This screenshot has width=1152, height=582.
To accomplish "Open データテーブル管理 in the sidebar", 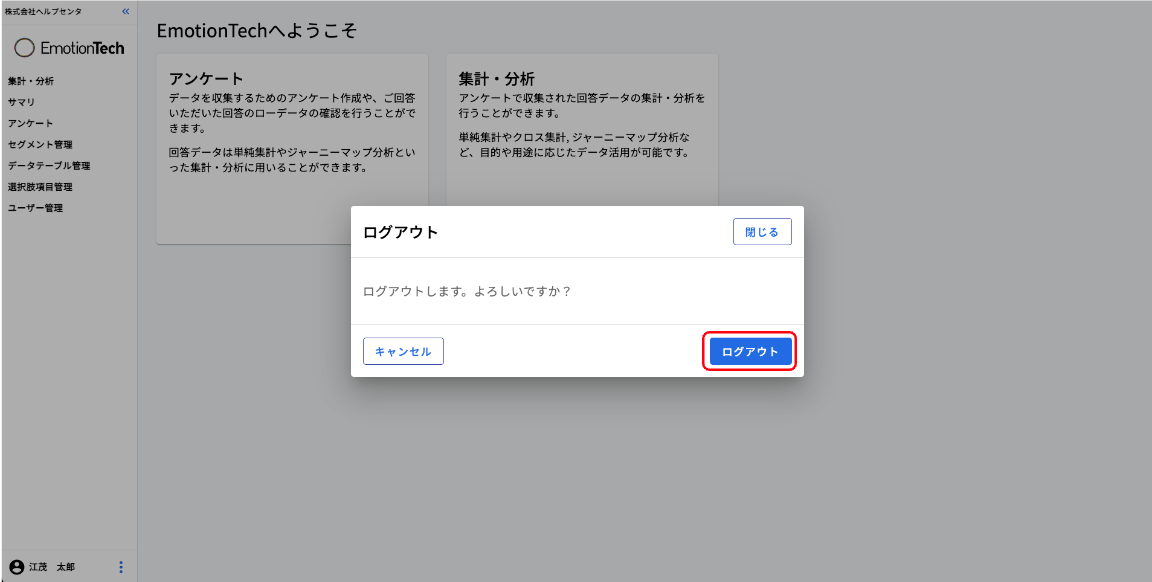I will point(49,166).
